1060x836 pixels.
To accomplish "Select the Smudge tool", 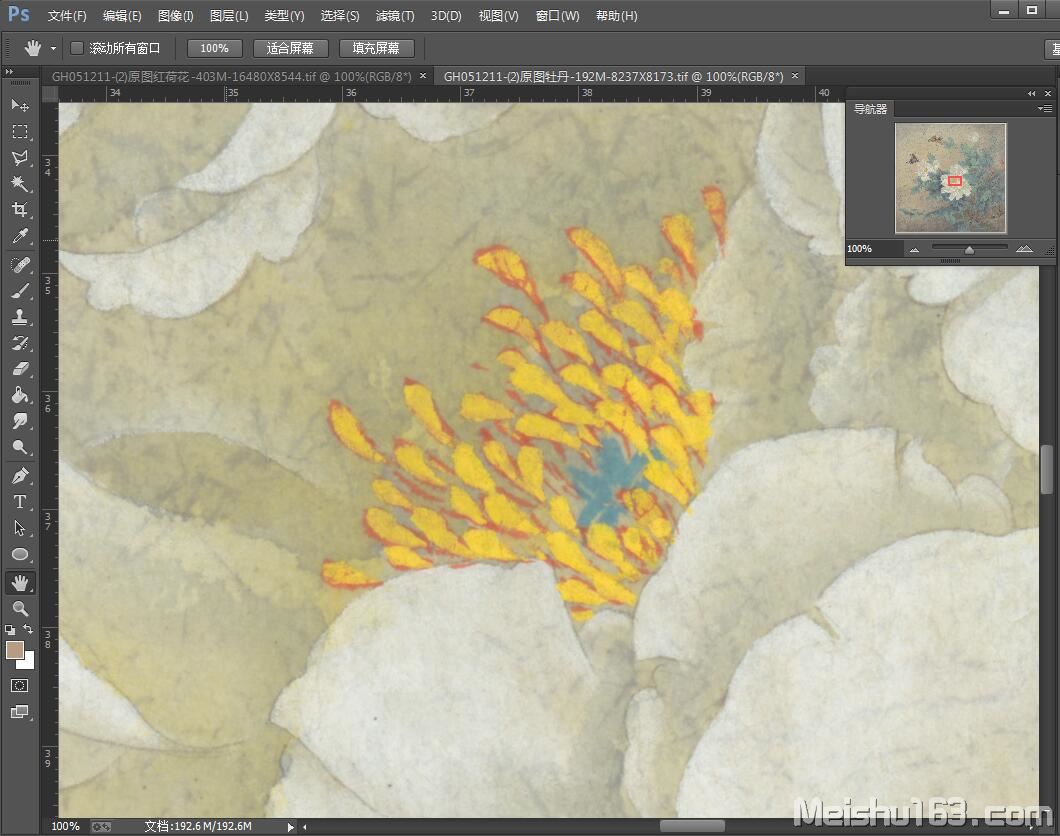I will tap(20, 420).
